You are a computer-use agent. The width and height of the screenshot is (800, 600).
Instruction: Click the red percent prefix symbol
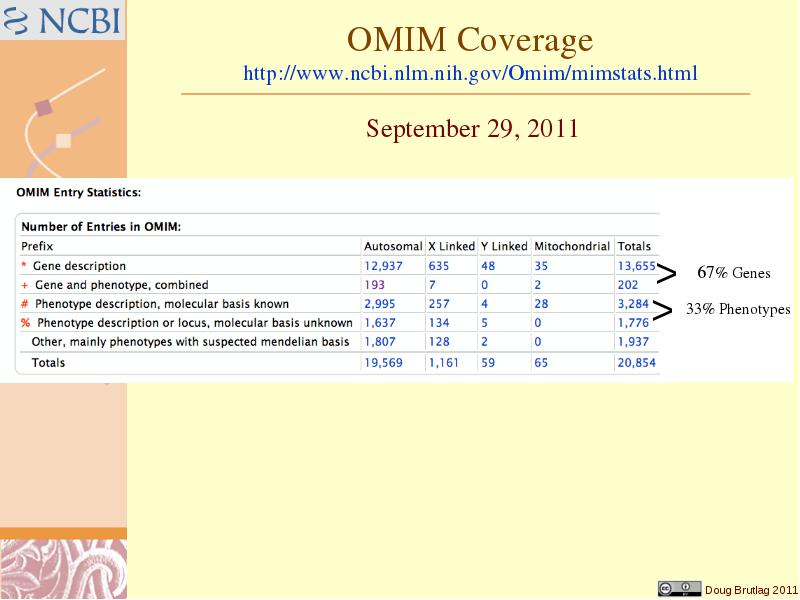26,322
